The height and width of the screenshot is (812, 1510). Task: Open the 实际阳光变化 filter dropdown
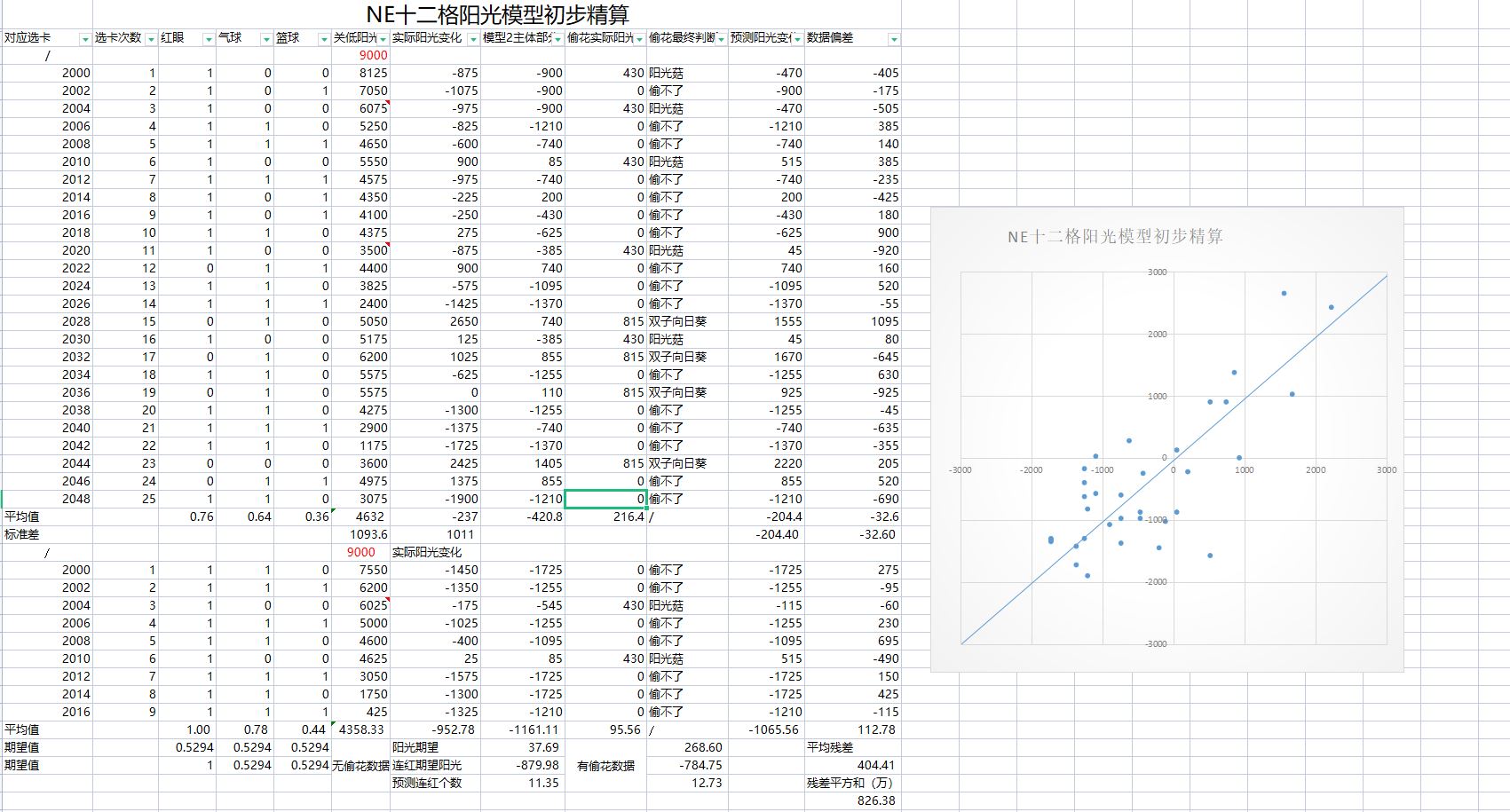click(472, 39)
